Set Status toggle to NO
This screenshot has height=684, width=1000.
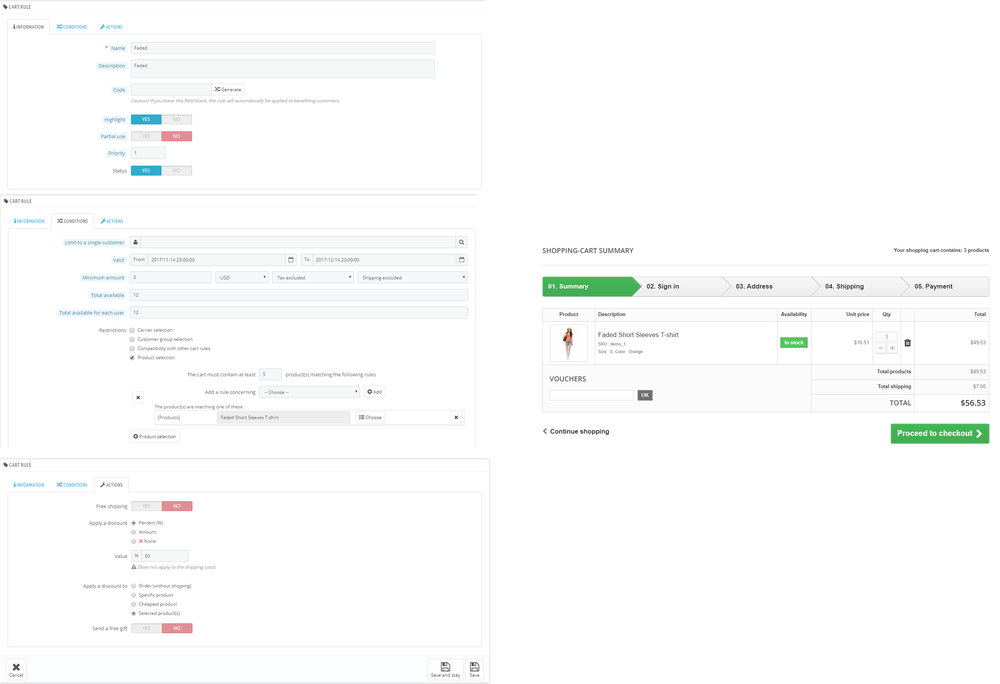(177, 170)
